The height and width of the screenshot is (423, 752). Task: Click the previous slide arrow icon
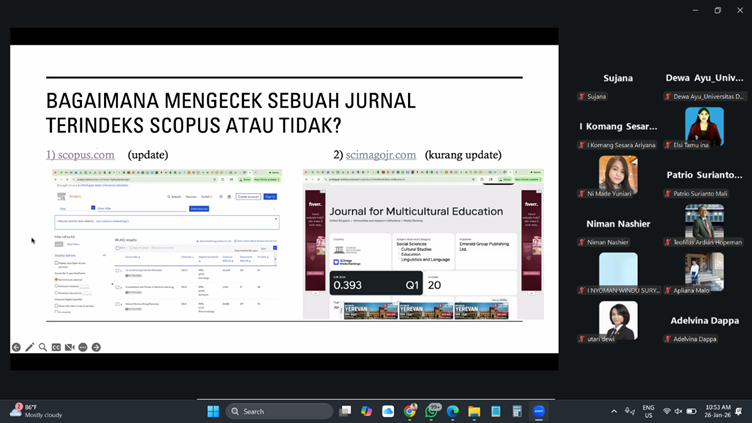point(16,347)
